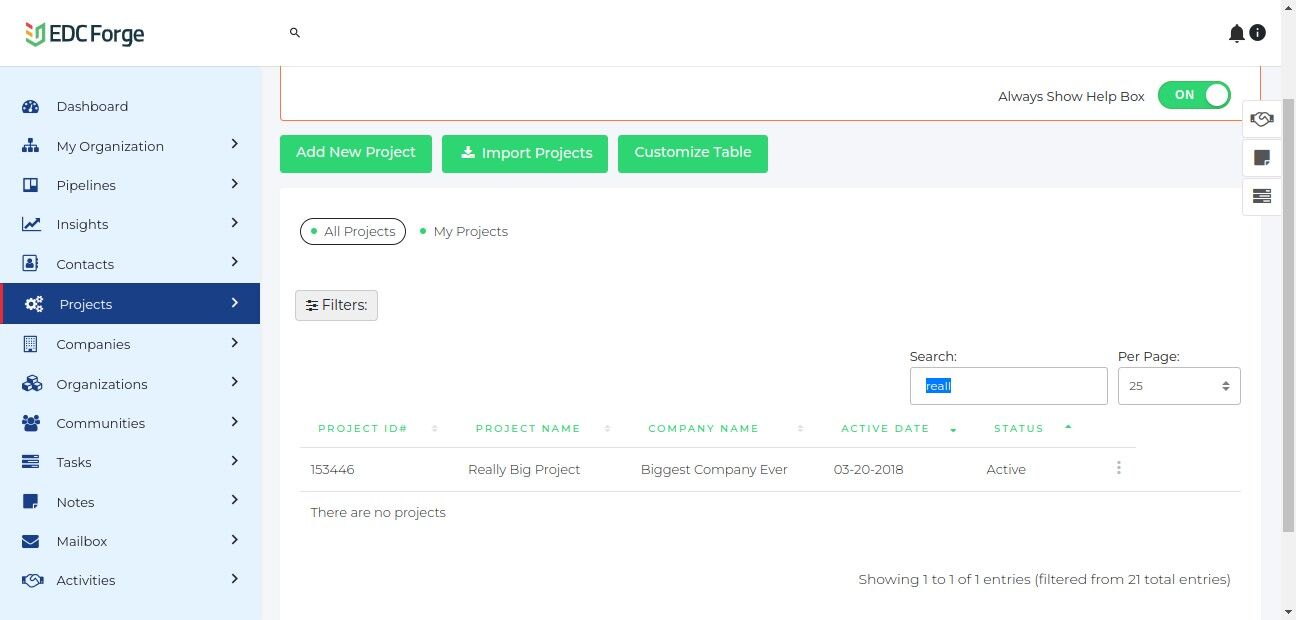Click the Insights chart icon

coord(31,224)
